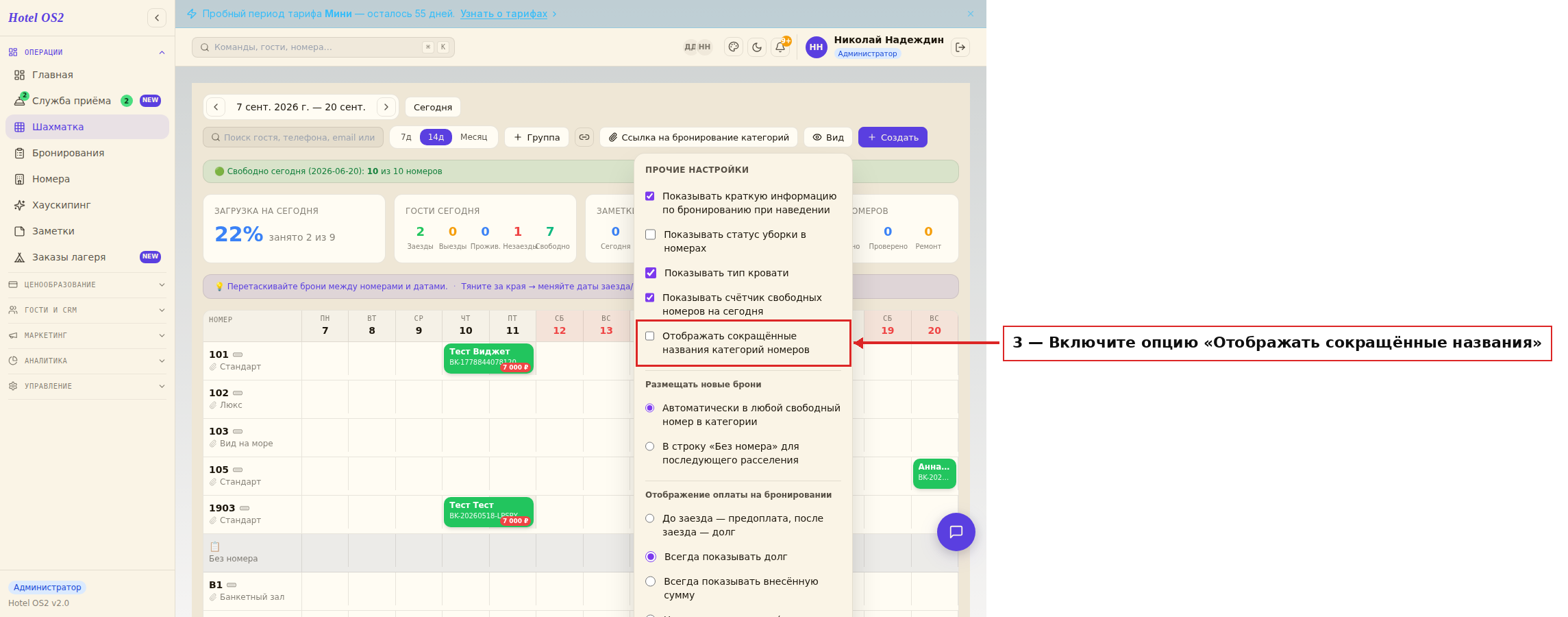Open the «Узнать о тарифах» link
This screenshot has height=617, width=1568.
click(x=503, y=14)
